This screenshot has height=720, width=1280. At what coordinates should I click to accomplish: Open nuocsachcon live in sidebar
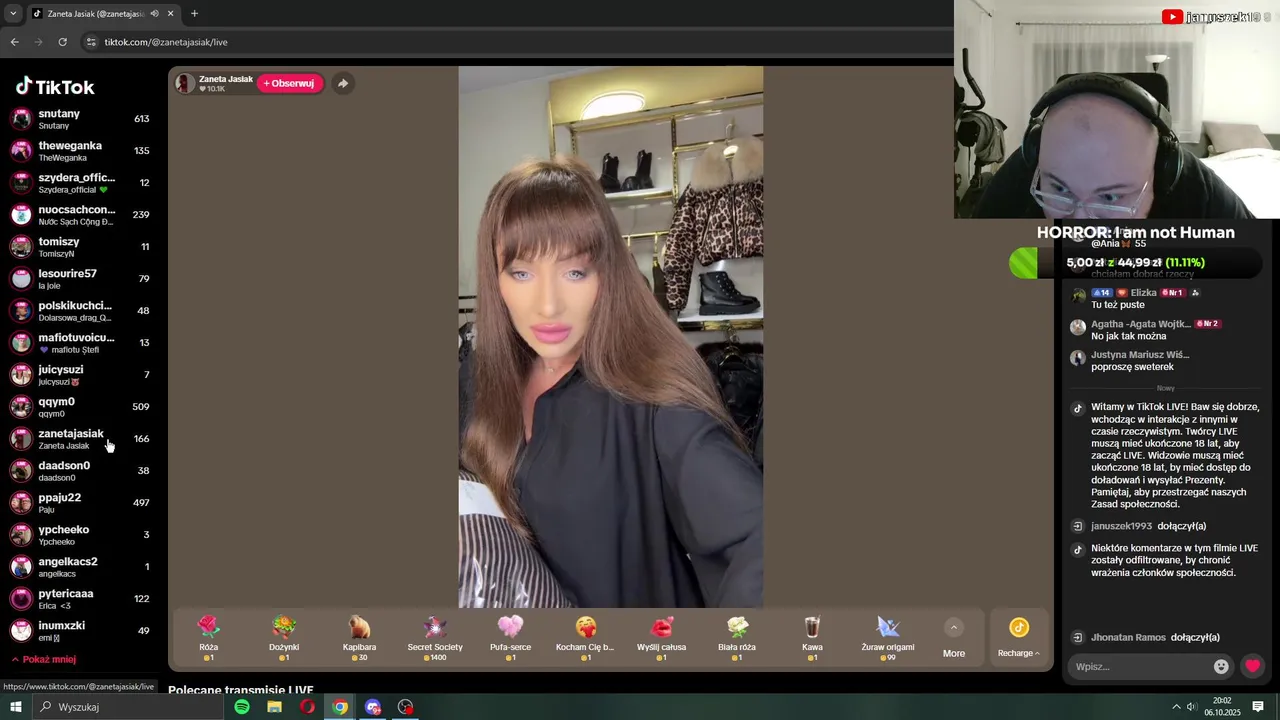(80, 215)
